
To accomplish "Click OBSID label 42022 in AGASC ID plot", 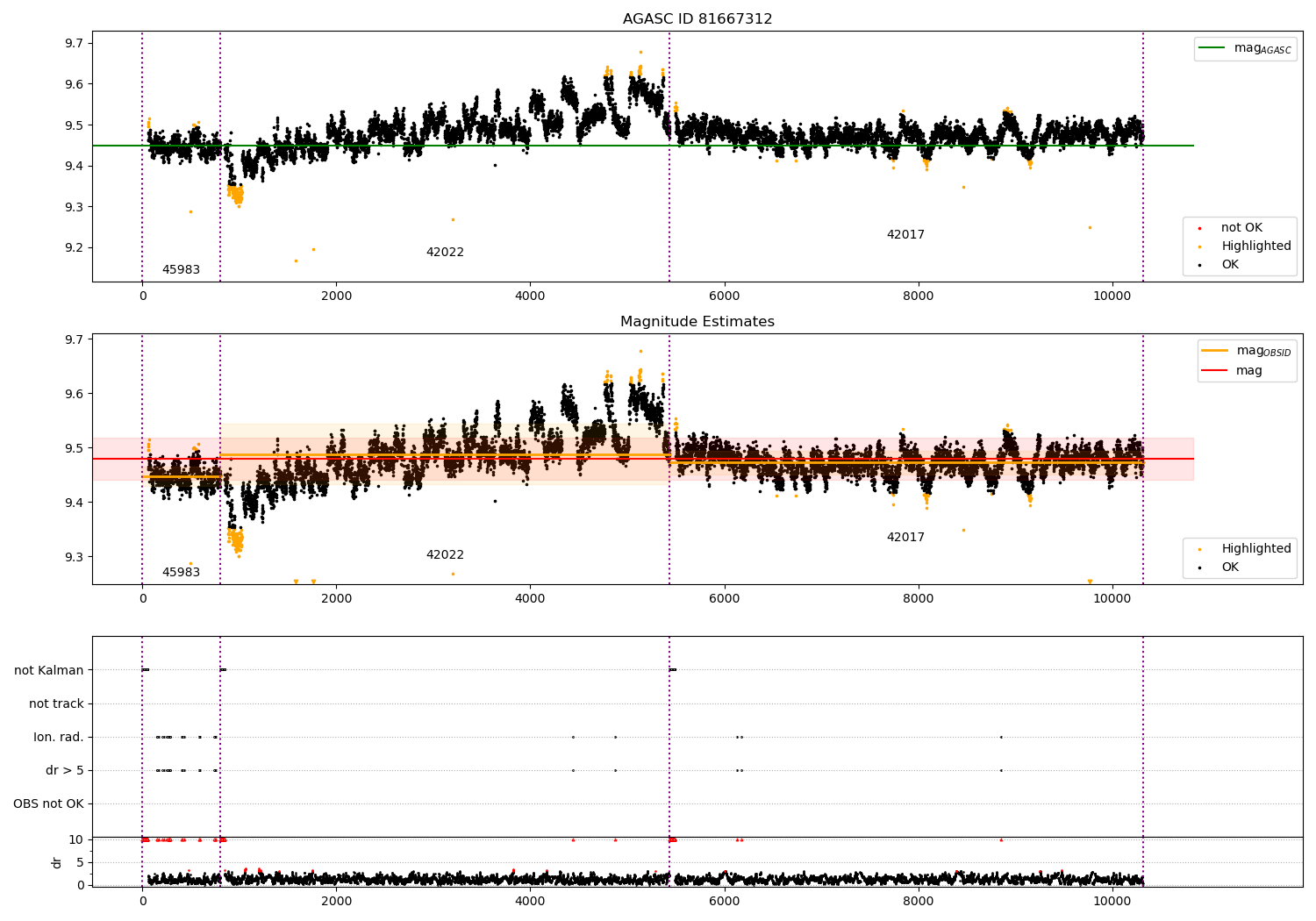I will click(445, 253).
